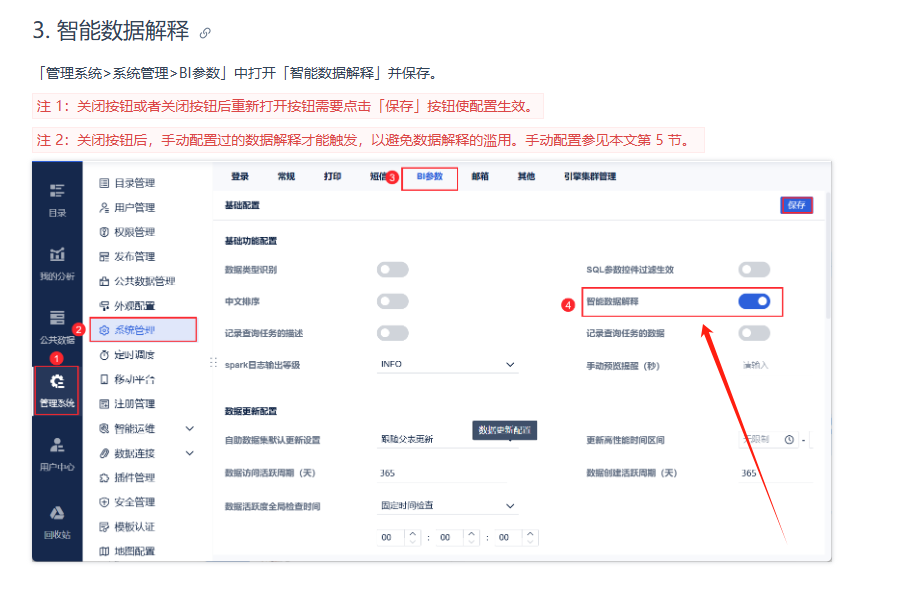This screenshot has height=595, width=906.
Task: Open the 目录 section in the dark sidebar
Action: [x=57, y=200]
